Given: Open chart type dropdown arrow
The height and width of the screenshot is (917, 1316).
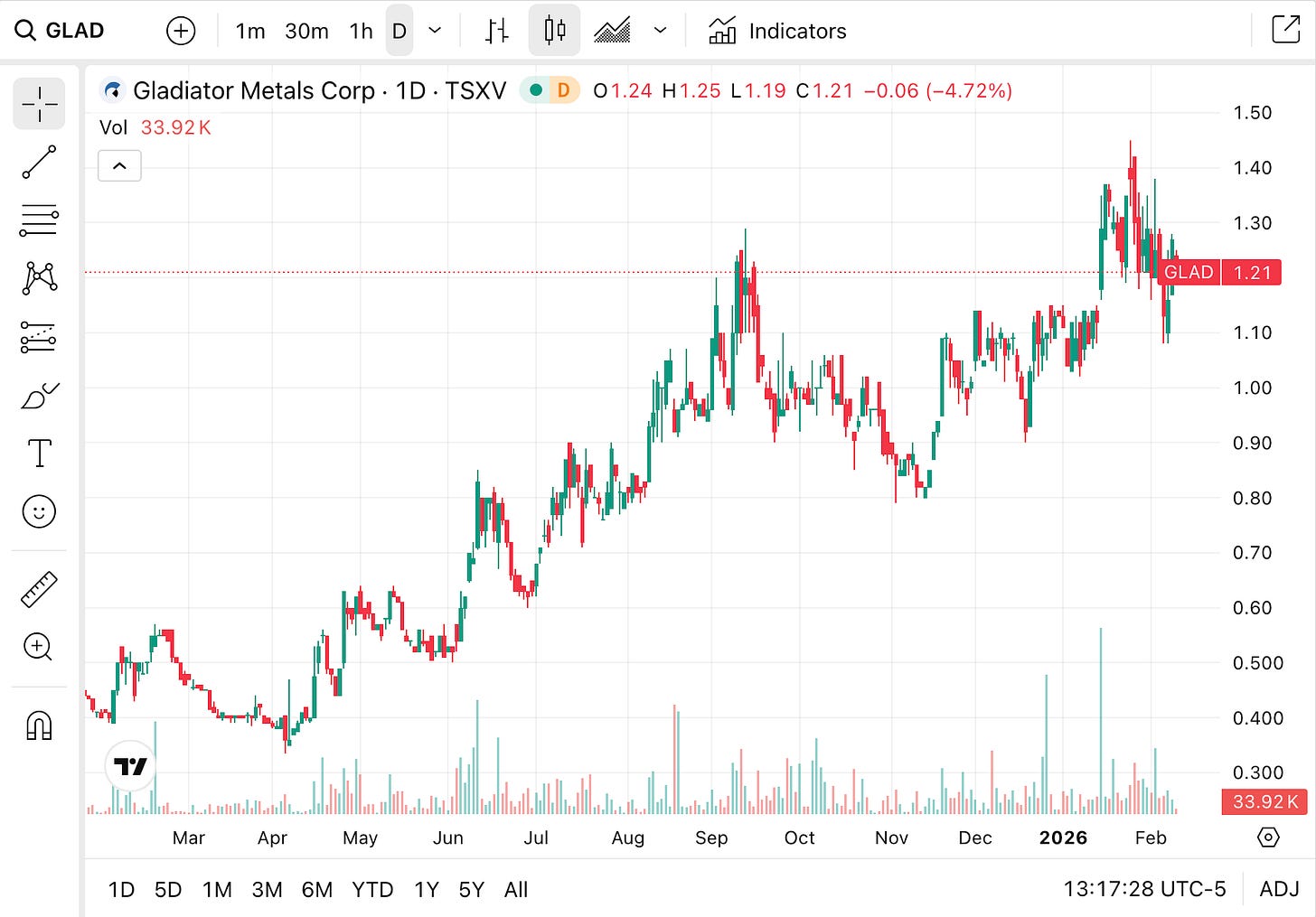Looking at the screenshot, I should [661, 31].
